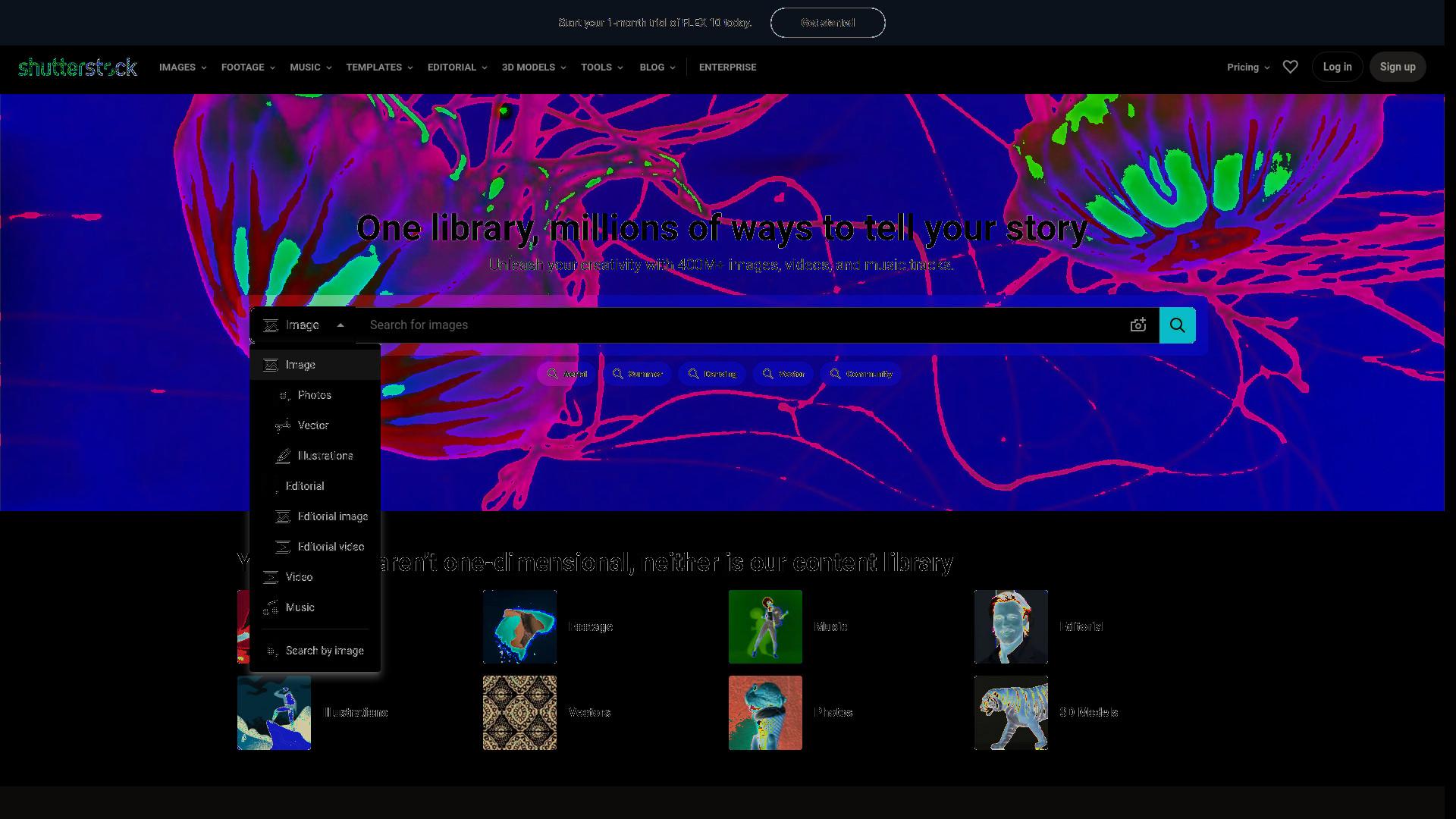Click magnifier icon on Community chip
The width and height of the screenshot is (1456, 819).
coord(835,374)
